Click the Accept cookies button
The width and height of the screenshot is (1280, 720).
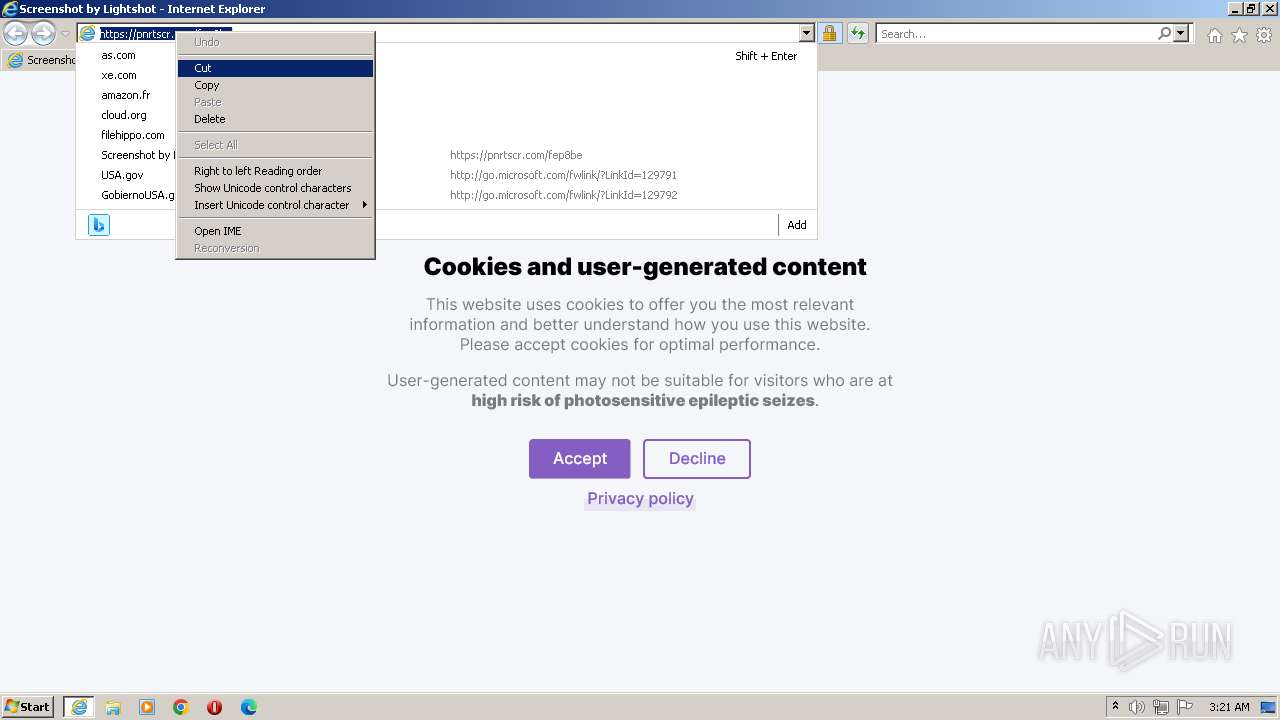580,459
